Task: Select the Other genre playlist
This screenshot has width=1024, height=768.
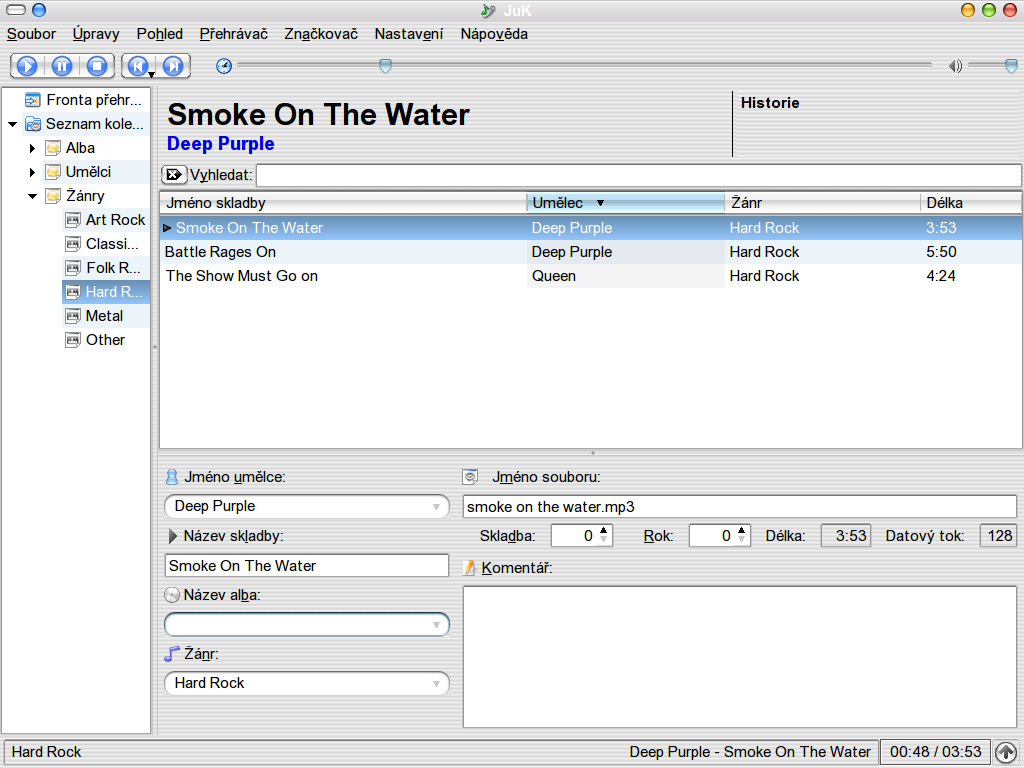Action: 106,340
